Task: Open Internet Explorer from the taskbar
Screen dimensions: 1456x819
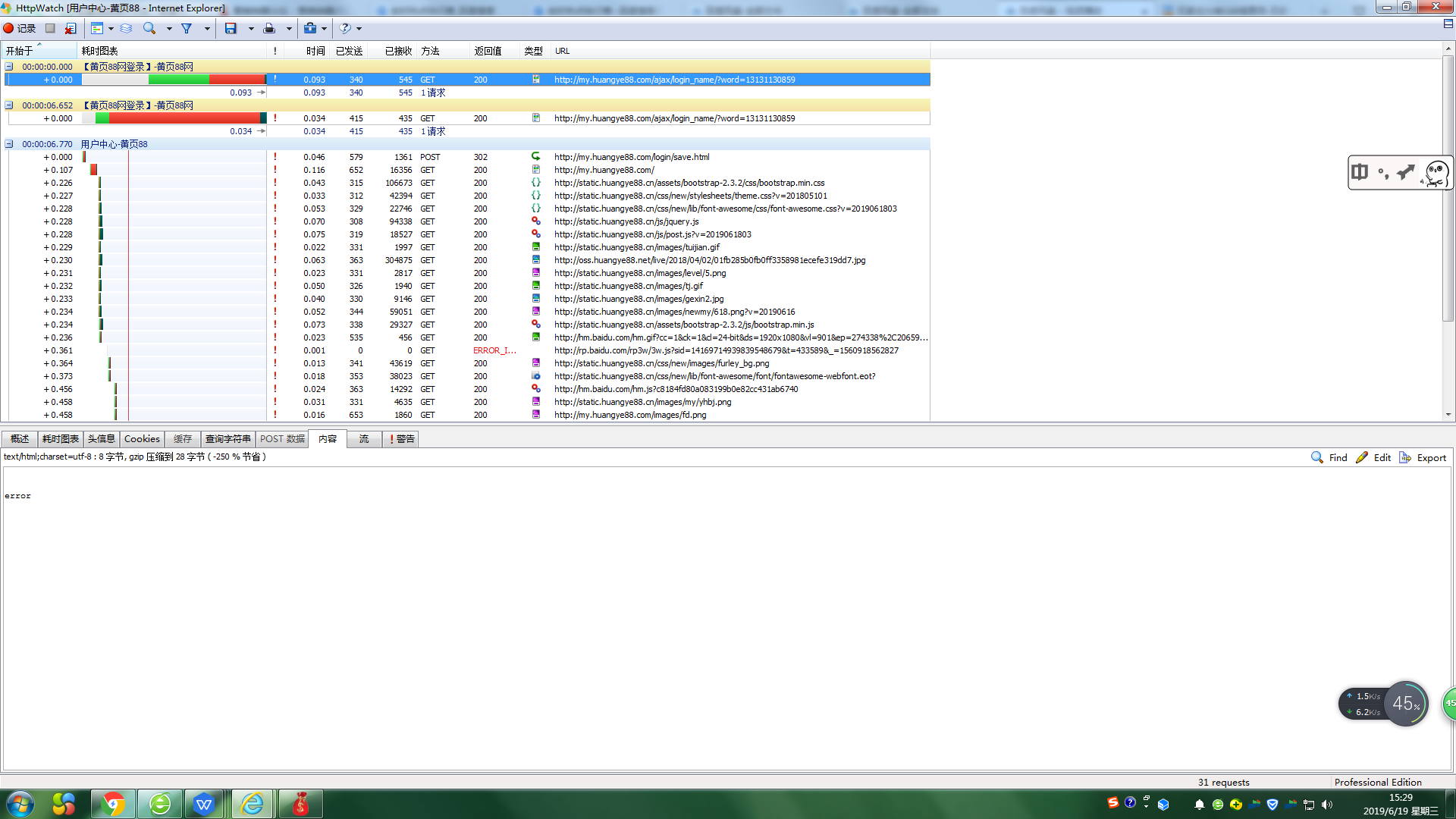Action: coord(252,804)
